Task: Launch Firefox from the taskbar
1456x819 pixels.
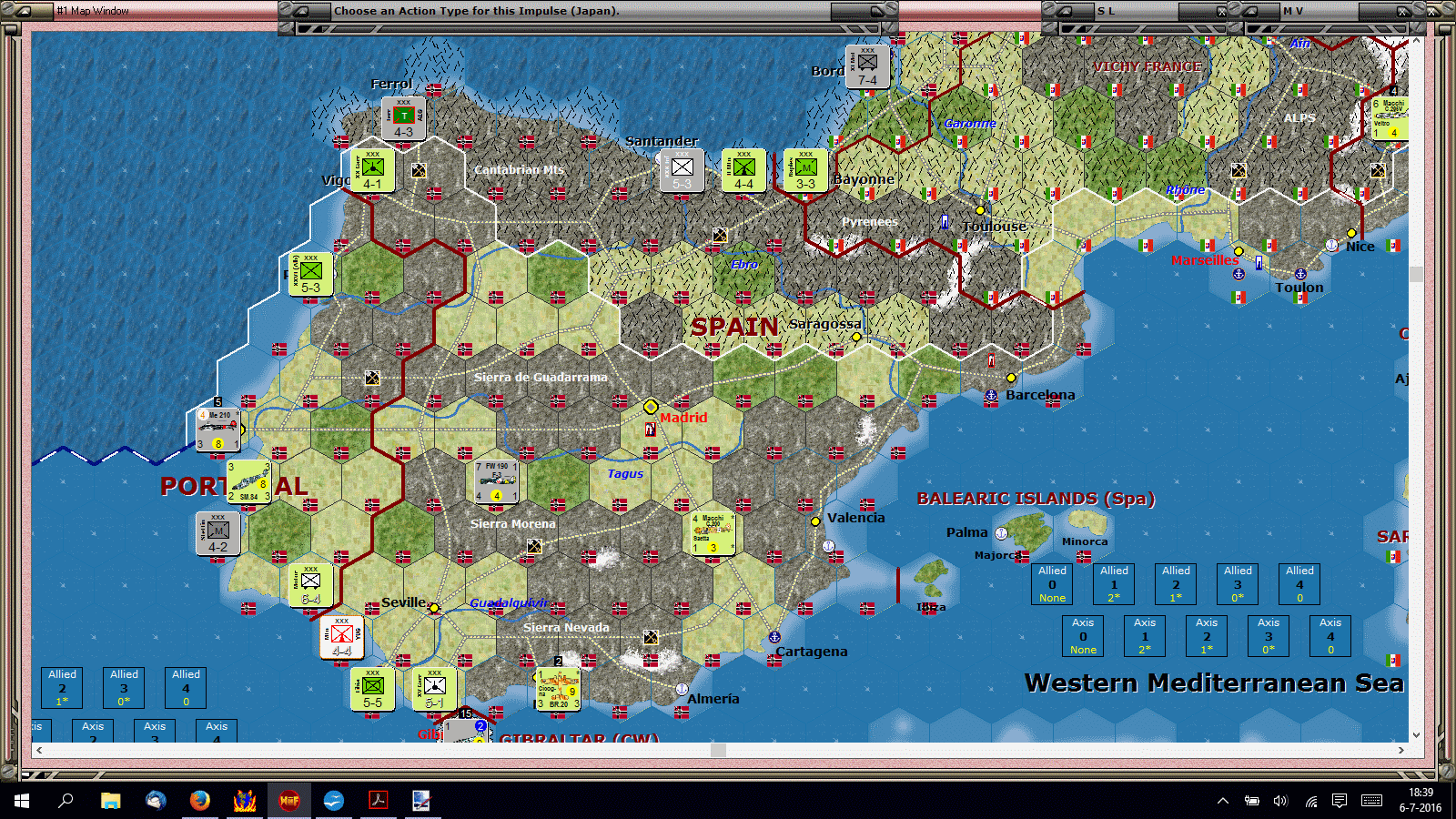Action: click(x=200, y=801)
